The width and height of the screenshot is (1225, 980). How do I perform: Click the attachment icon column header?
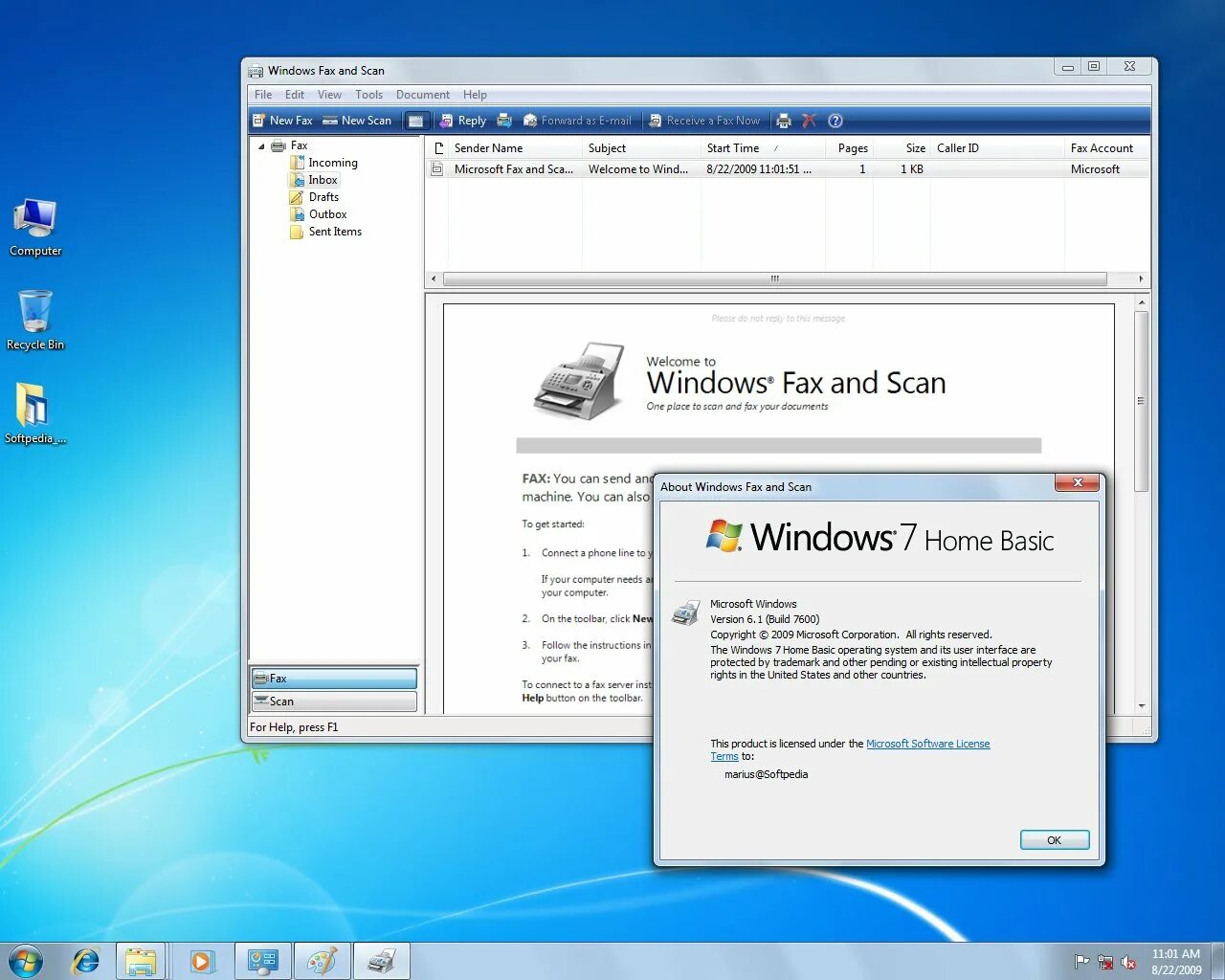(x=437, y=148)
